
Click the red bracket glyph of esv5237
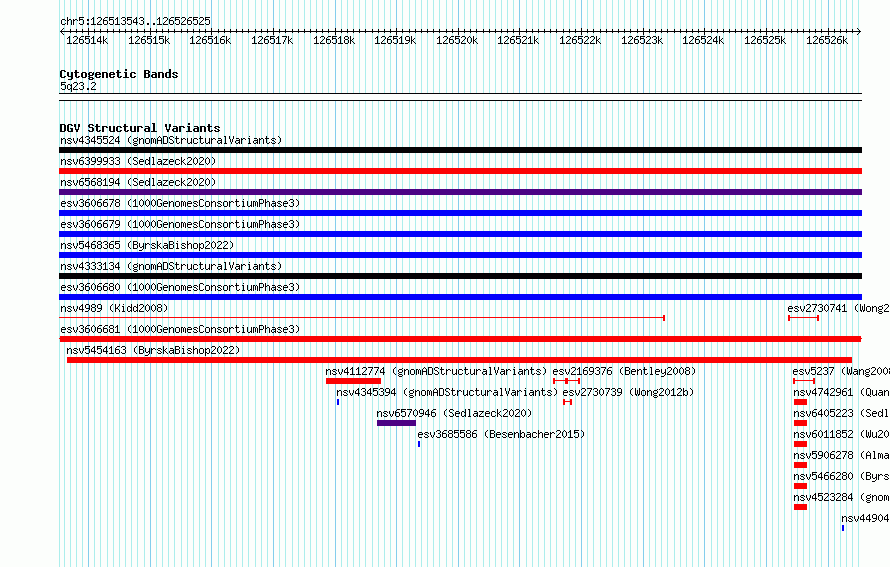(x=804, y=381)
